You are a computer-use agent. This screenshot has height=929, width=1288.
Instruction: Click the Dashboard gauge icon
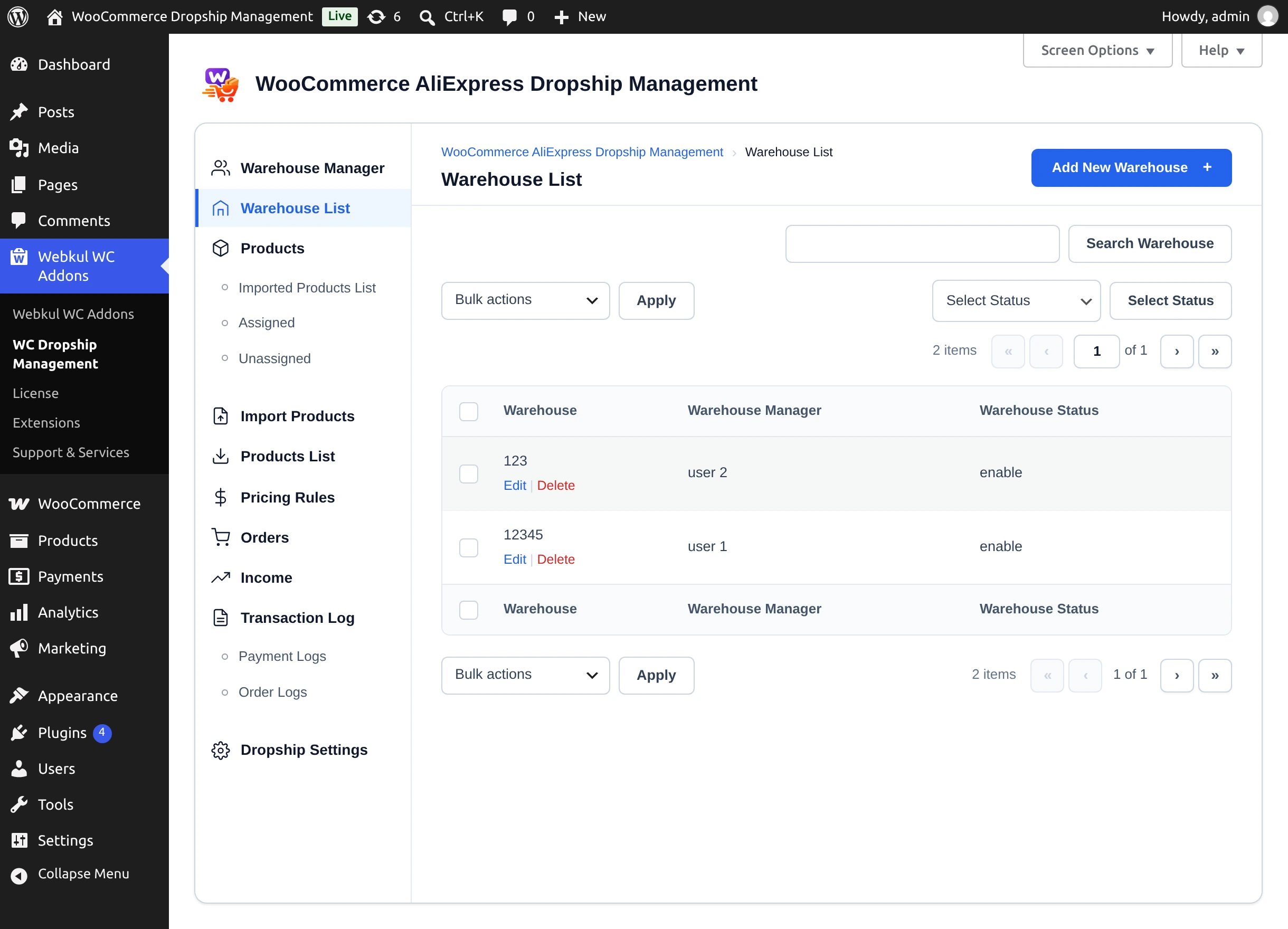19,64
